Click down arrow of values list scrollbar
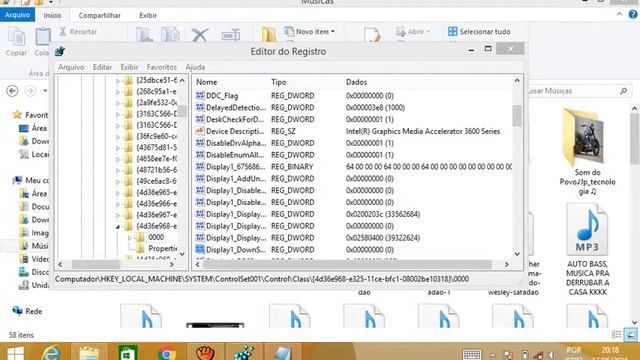This screenshot has width=640, height=360. coord(517,254)
